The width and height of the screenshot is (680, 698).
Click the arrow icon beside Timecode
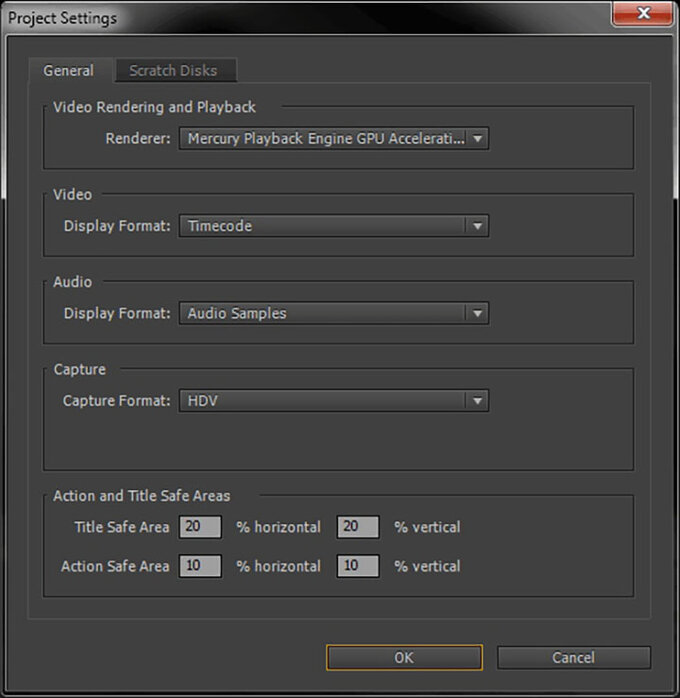pyautogui.click(x=478, y=226)
